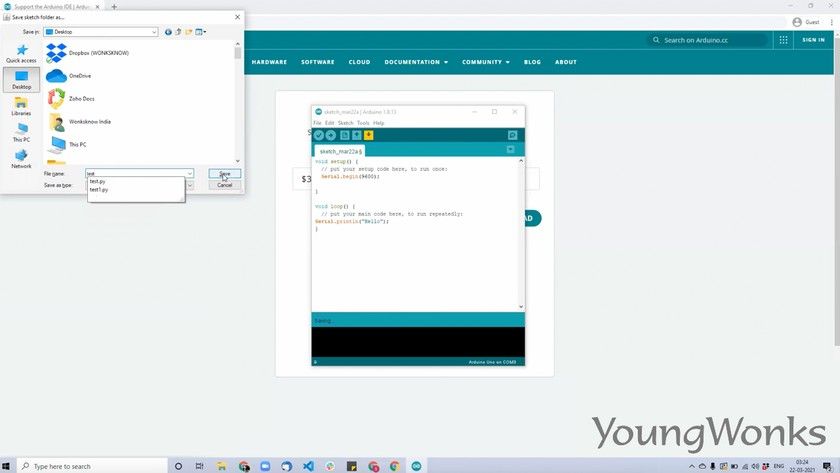Select Quick access in dialog sidebar

21,54
